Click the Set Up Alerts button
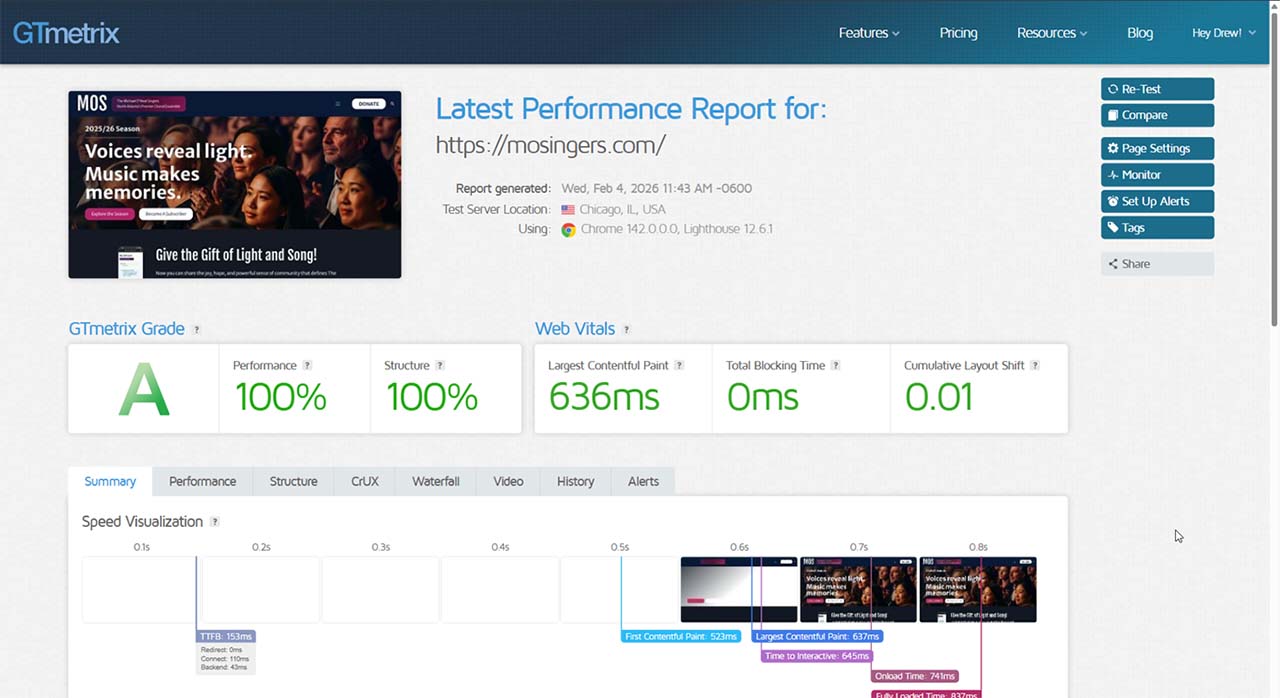1280x698 pixels. pyautogui.click(x=1157, y=201)
